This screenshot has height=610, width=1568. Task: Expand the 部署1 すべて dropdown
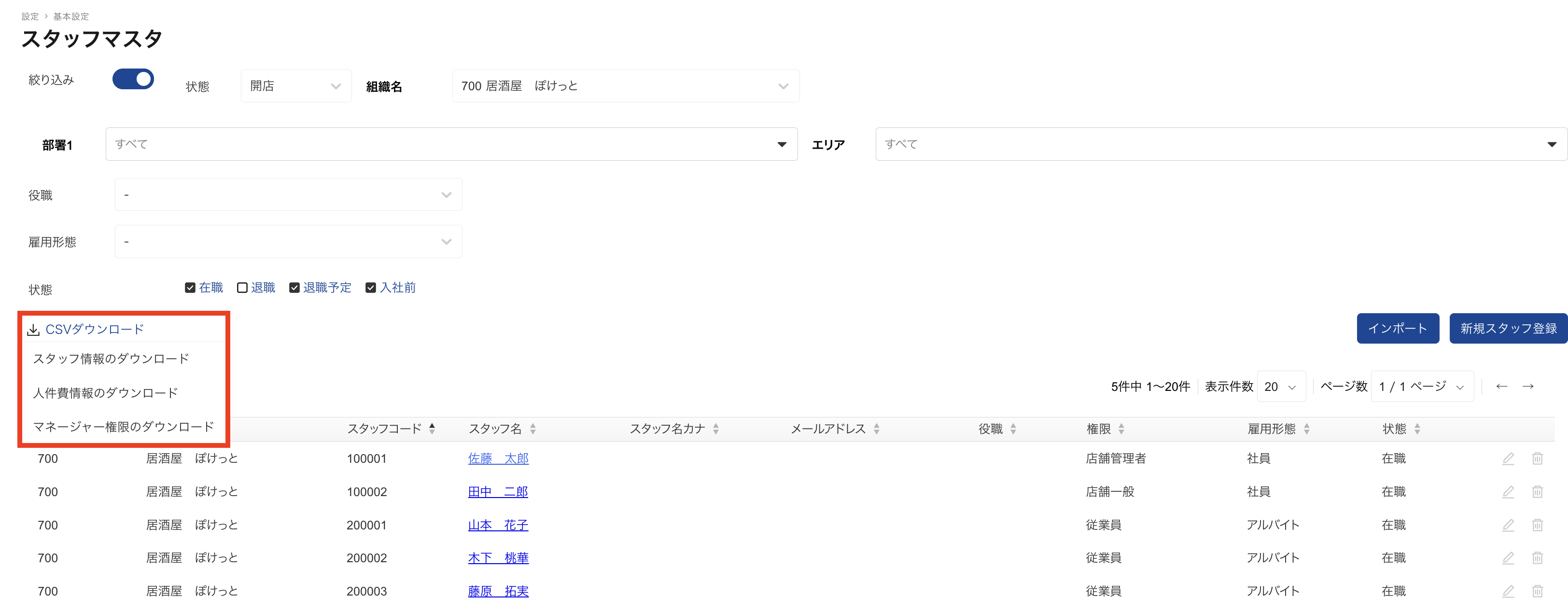point(452,144)
